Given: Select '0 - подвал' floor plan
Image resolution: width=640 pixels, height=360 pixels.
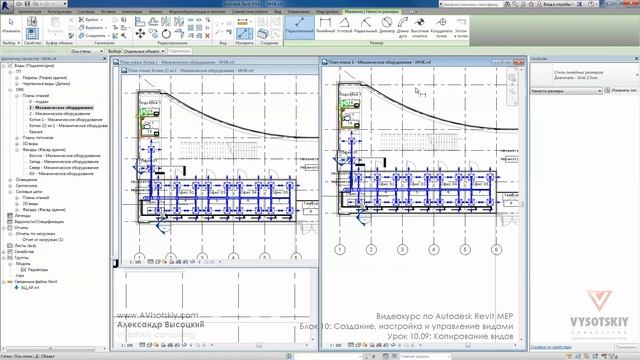Looking at the screenshot, I should coord(39,102).
